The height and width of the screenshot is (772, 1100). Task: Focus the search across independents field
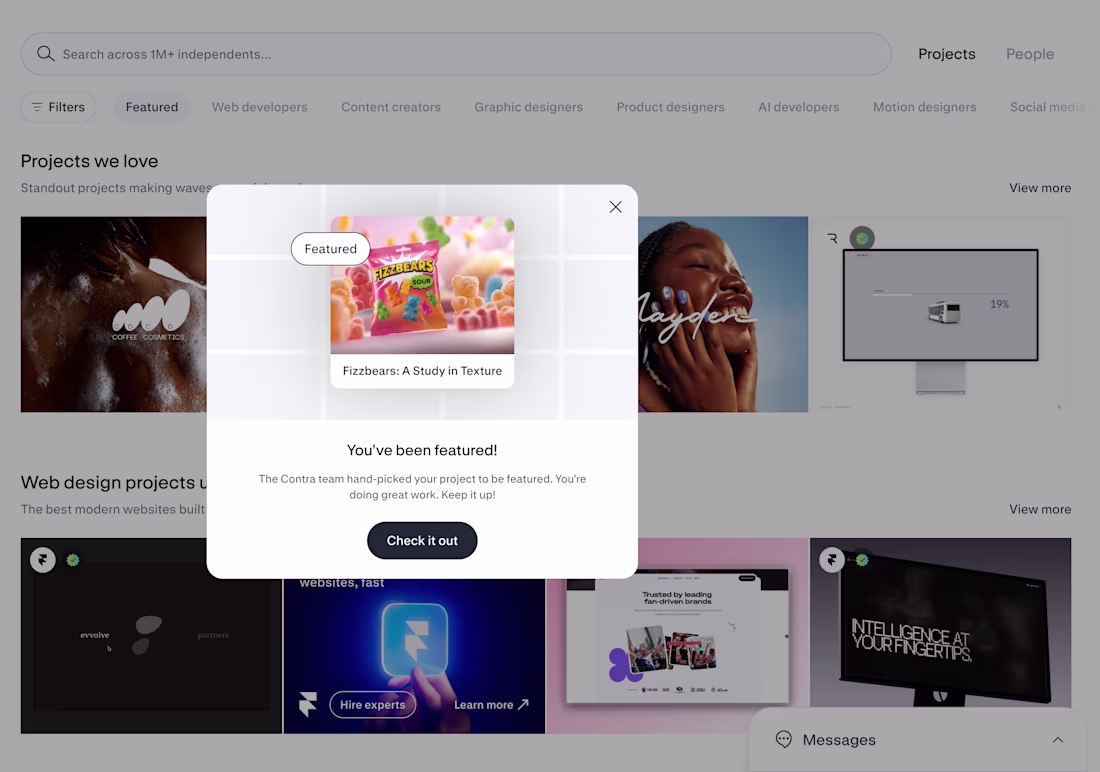456,53
